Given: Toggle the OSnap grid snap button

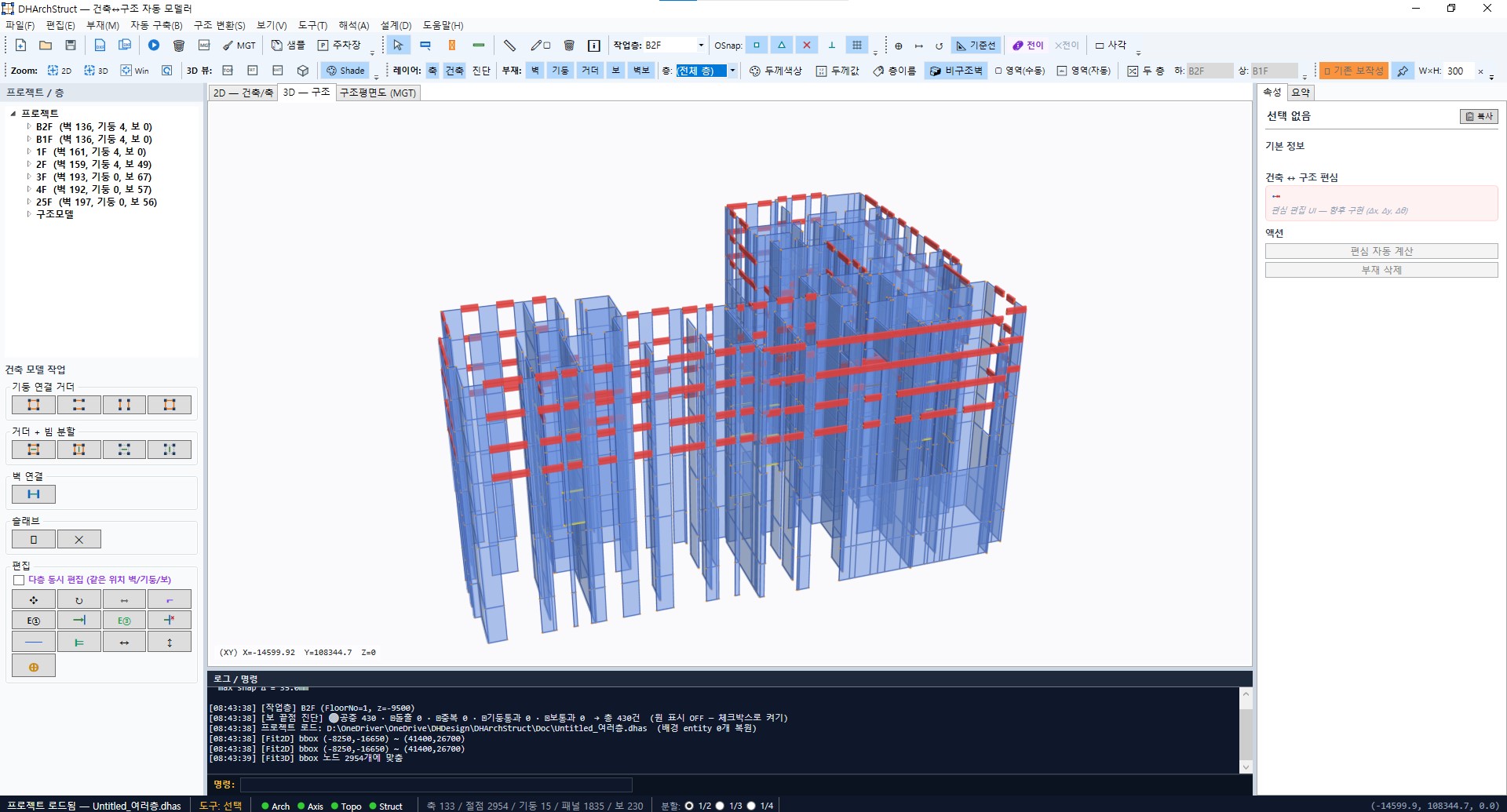Looking at the screenshot, I should pos(857,46).
